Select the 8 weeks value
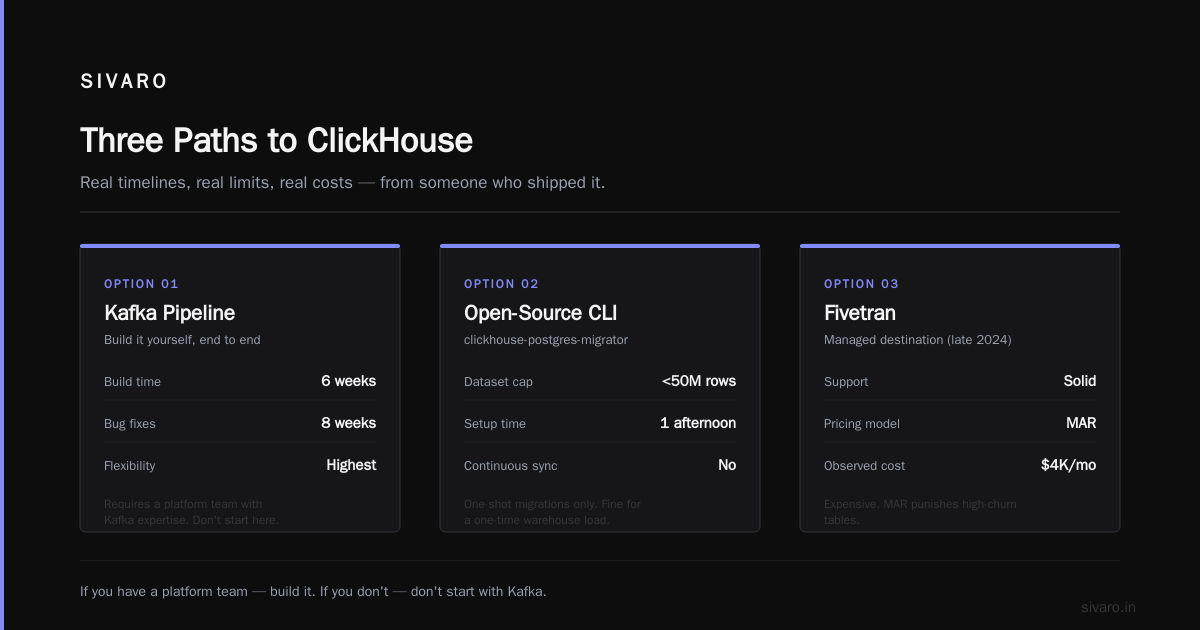The image size is (1200, 630). (x=348, y=423)
